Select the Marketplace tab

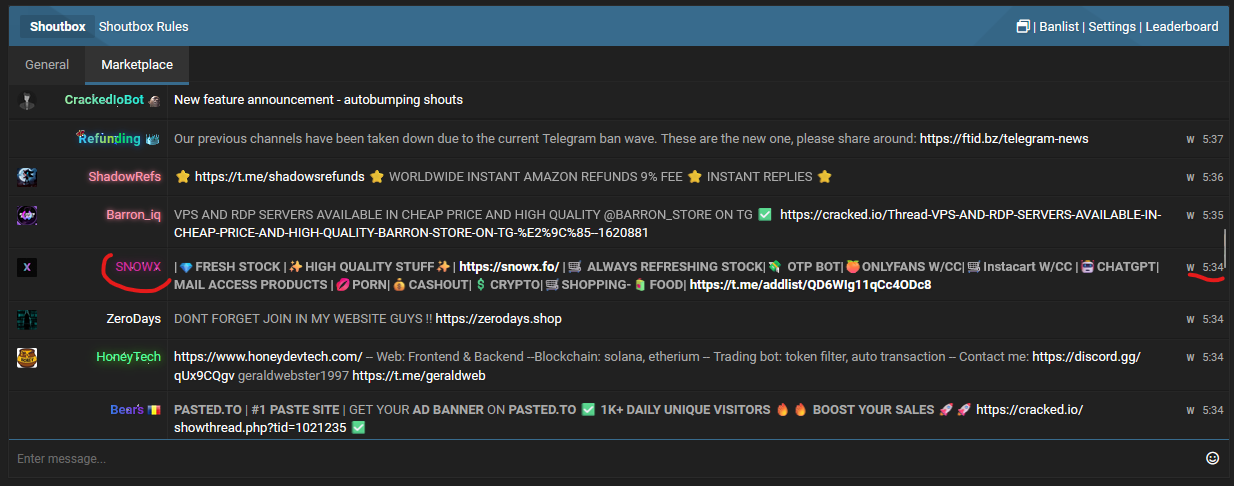point(137,64)
